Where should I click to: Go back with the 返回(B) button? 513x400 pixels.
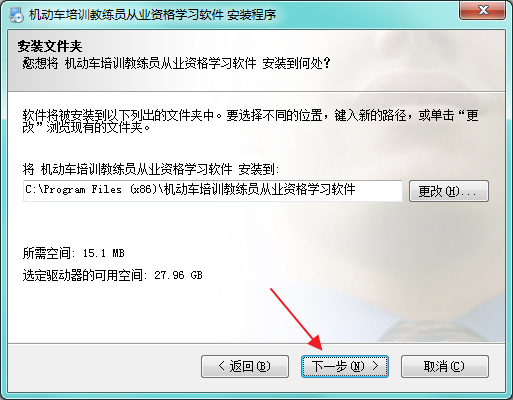click(245, 366)
